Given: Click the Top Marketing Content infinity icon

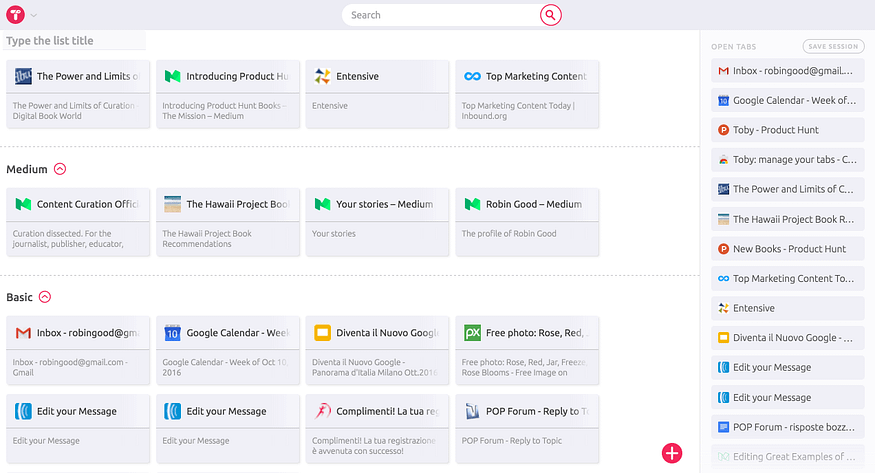Looking at the screenshot, I should pyautogui.click(x=471, y=76).
